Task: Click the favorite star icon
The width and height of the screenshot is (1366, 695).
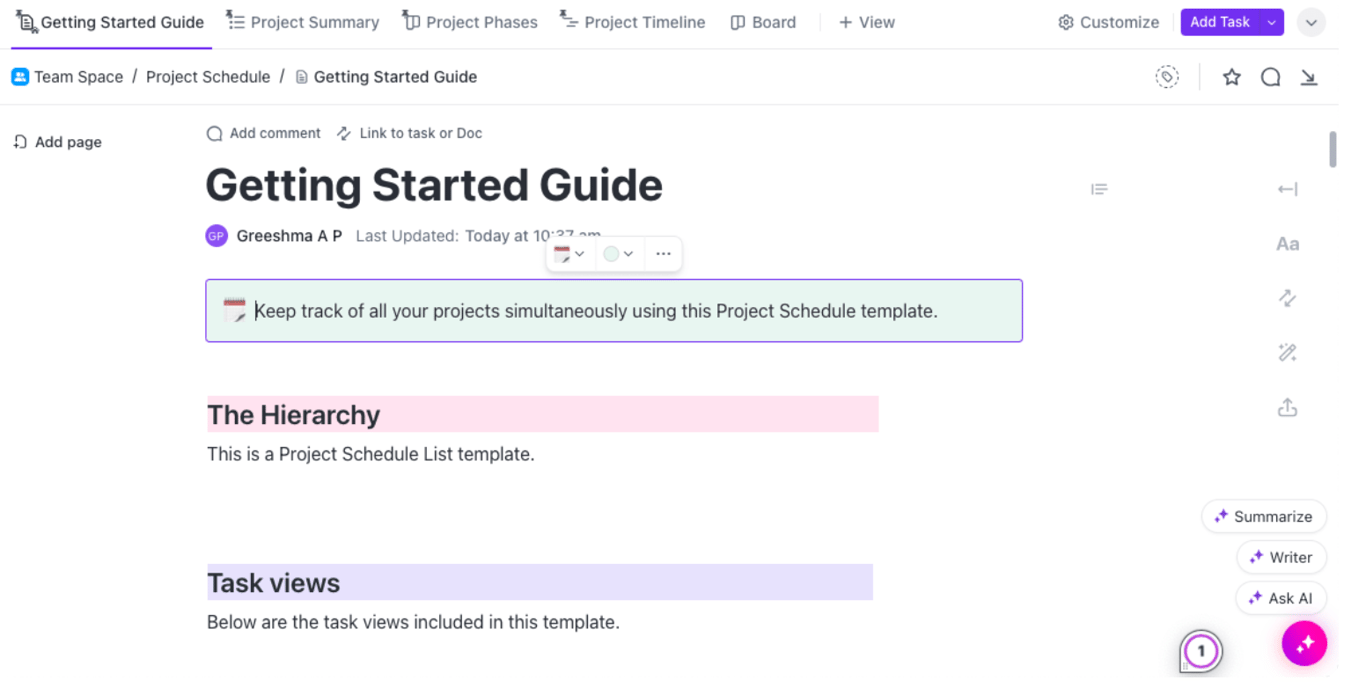Action: click(1231, 77)
